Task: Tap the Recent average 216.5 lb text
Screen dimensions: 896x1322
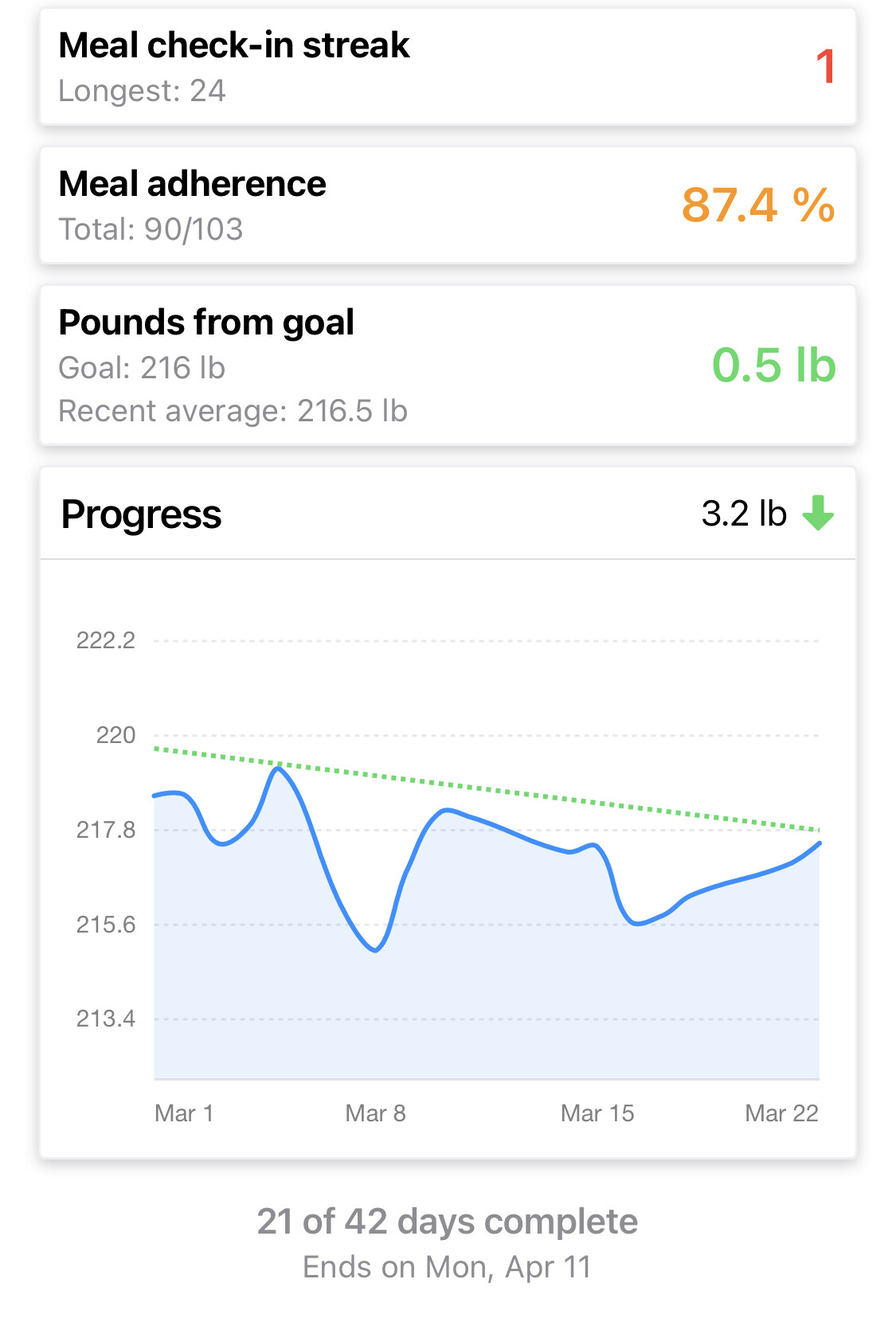Action: point(233,412)
